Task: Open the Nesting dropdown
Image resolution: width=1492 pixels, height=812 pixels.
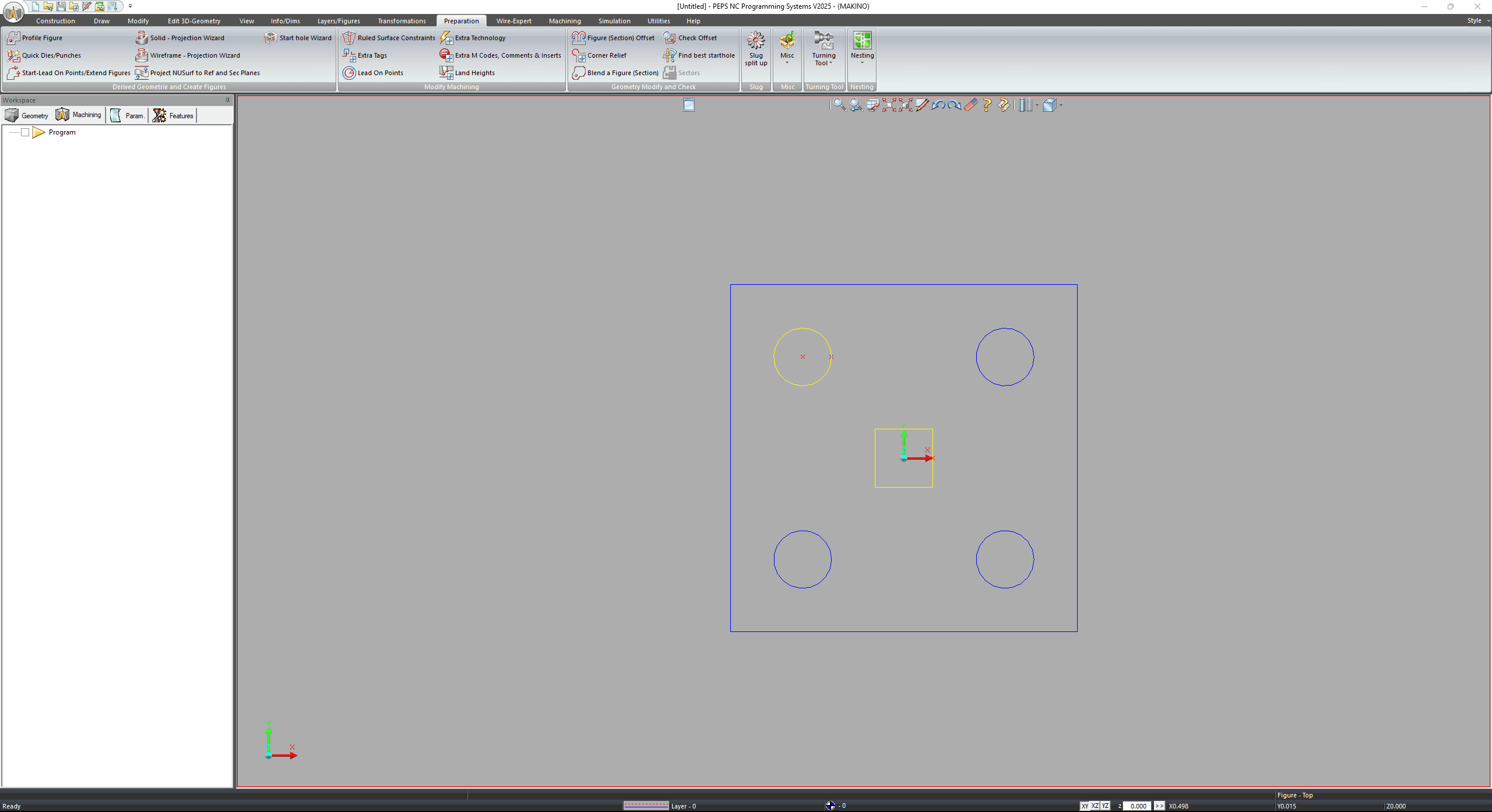Action: [x=862, y=62]
